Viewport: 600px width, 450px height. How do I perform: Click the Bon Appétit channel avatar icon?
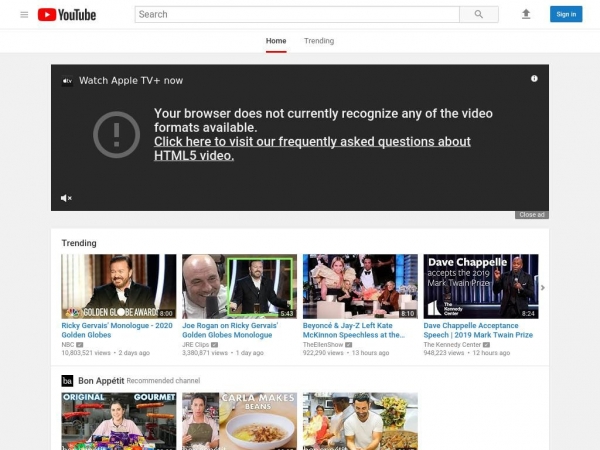(x=67, y=381)
